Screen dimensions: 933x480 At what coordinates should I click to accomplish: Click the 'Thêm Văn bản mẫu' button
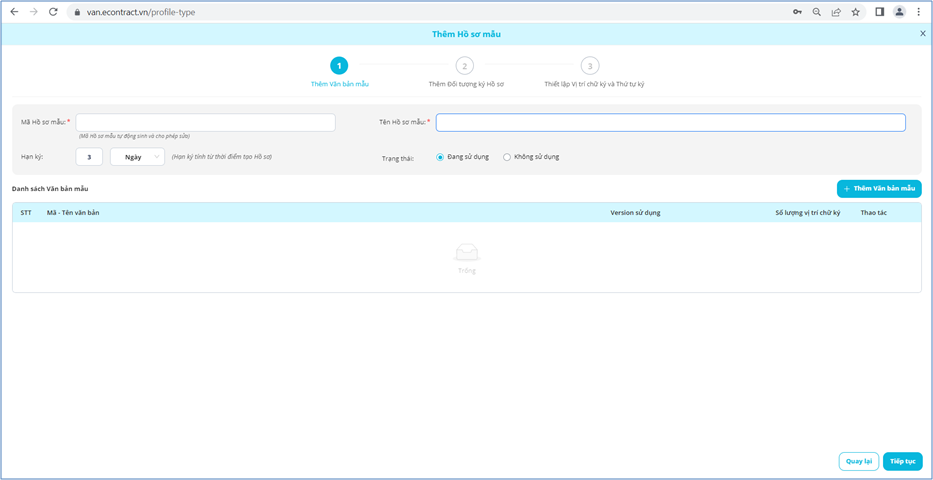[879, 188]
